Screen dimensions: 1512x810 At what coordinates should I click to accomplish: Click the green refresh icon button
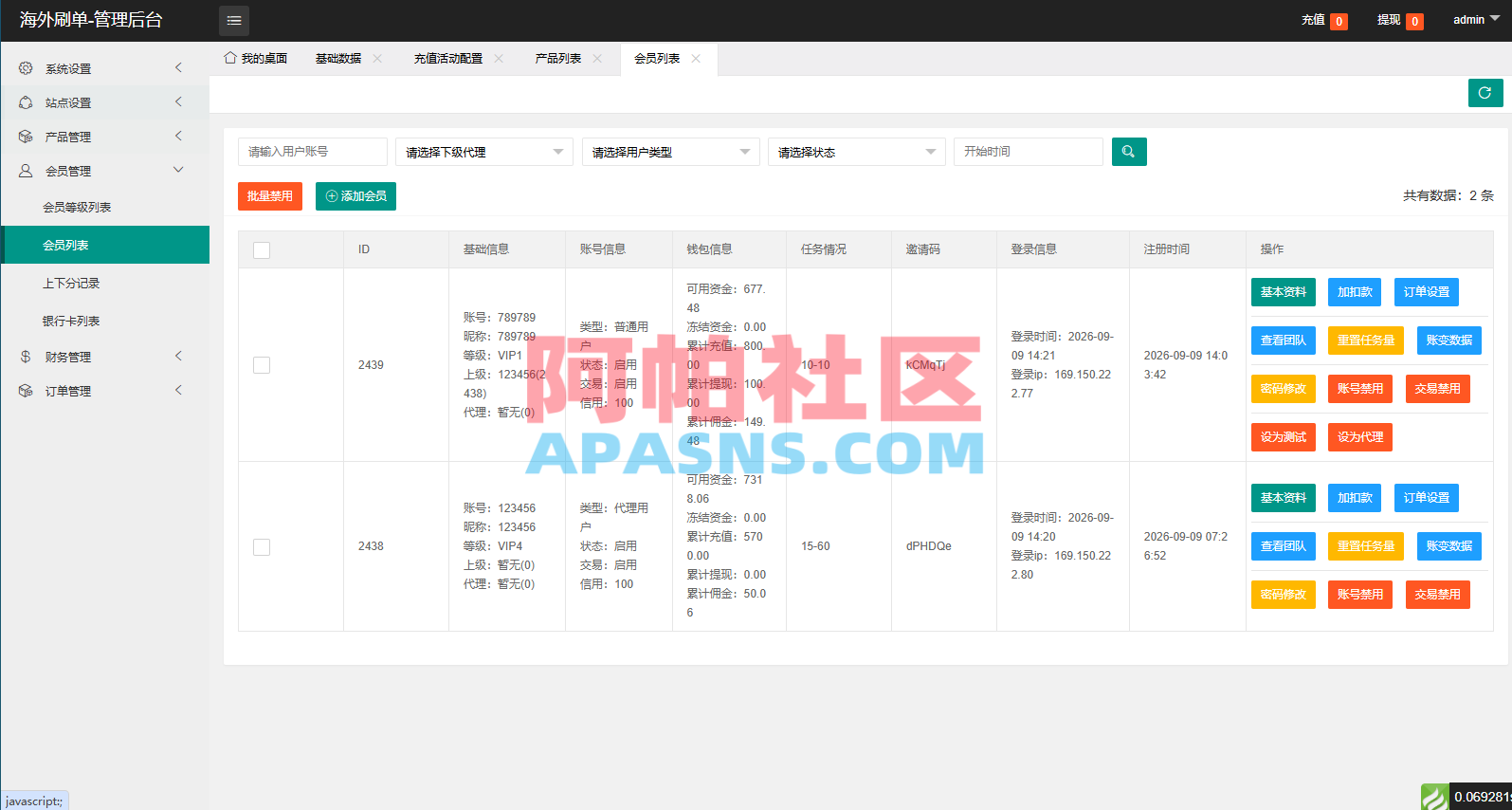[x=1485, y=93]
